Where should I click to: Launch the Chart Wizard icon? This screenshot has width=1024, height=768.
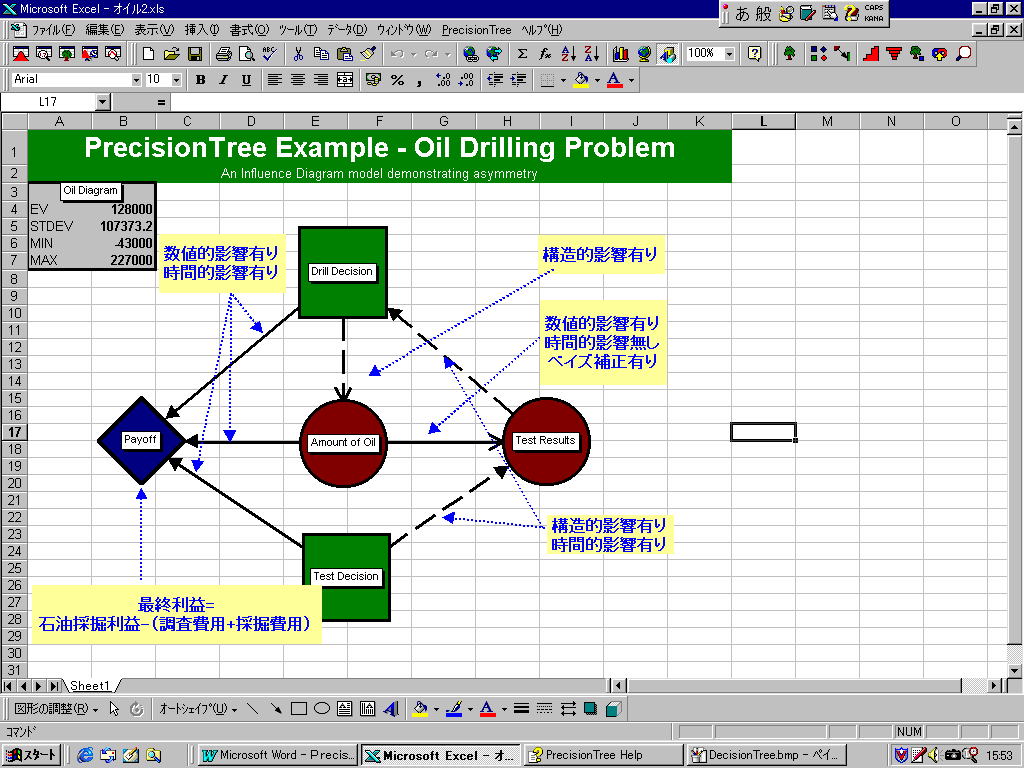coord(620,54)
